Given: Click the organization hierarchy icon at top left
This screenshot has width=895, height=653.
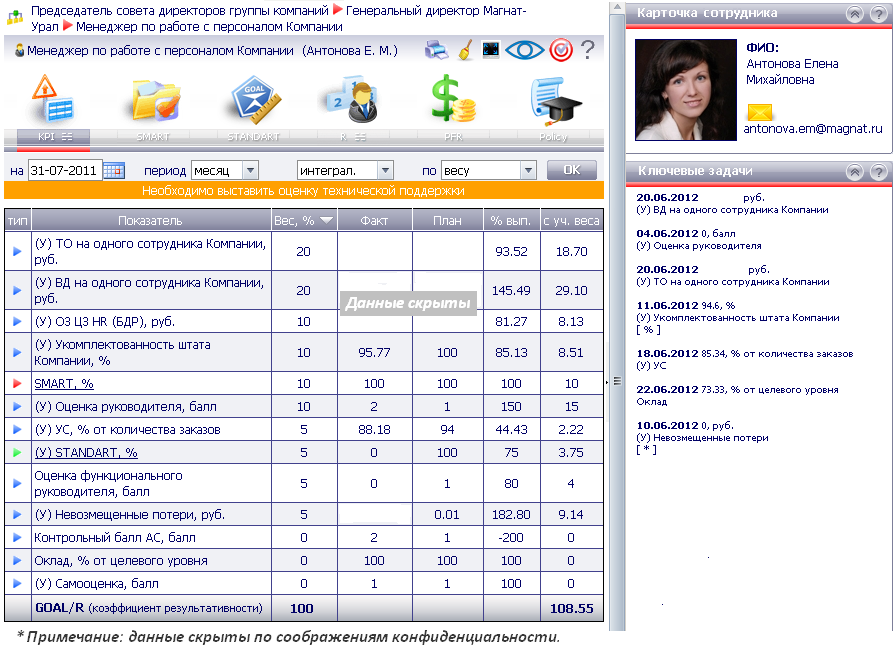Looking at the screenshot, I should point(15,17).
